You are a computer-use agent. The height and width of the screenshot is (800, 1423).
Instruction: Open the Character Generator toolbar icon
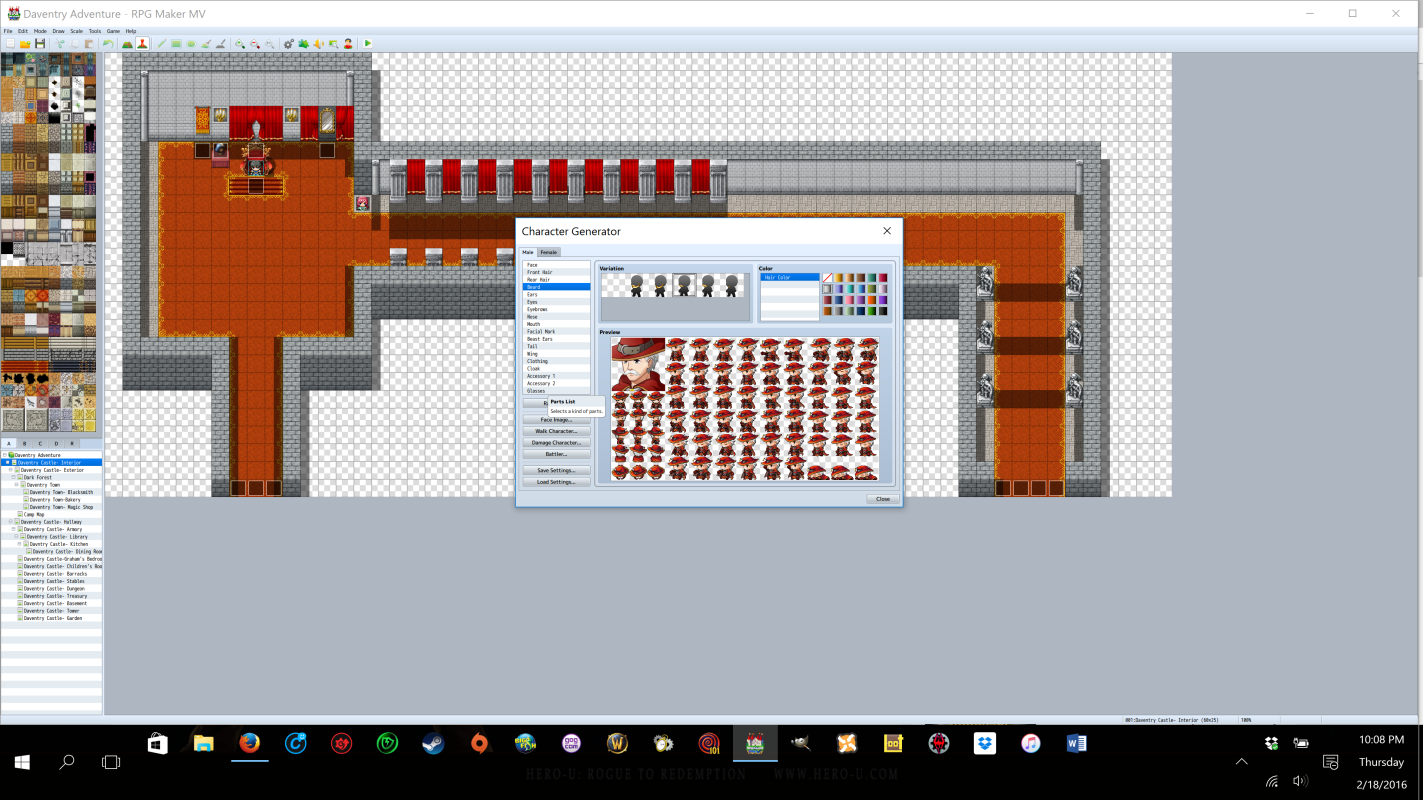click(348, 44)
